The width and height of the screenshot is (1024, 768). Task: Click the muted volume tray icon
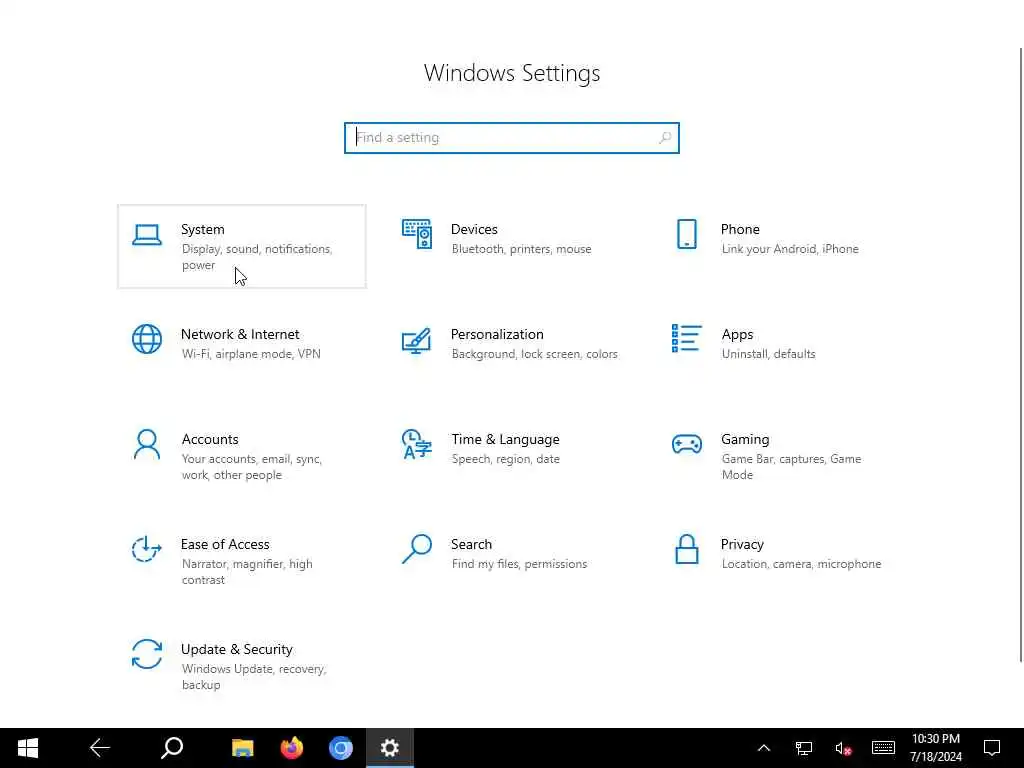843,748
